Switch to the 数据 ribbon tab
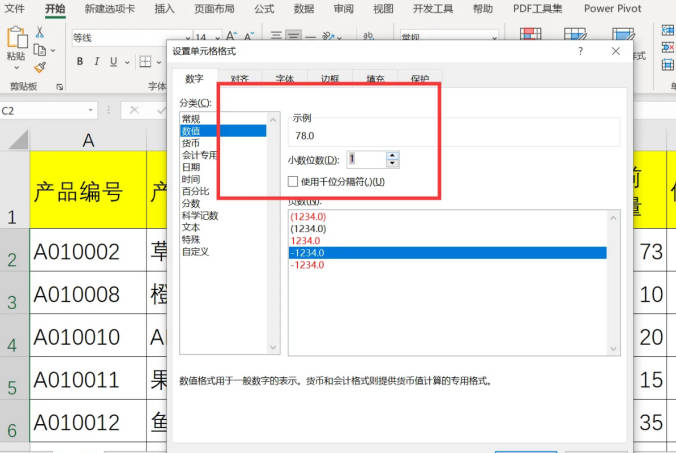The image size is (676, 453). point(304,9)
